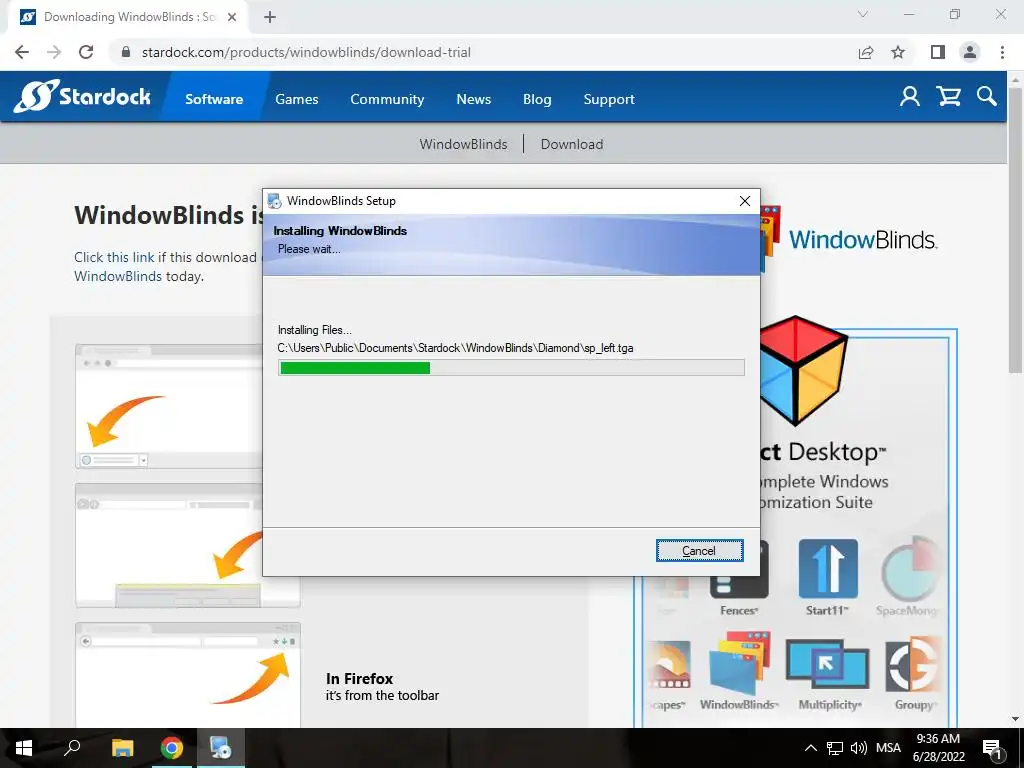Go back with browser back arrow
This screenshot has width=1024, height=768.
click(22, 52)
